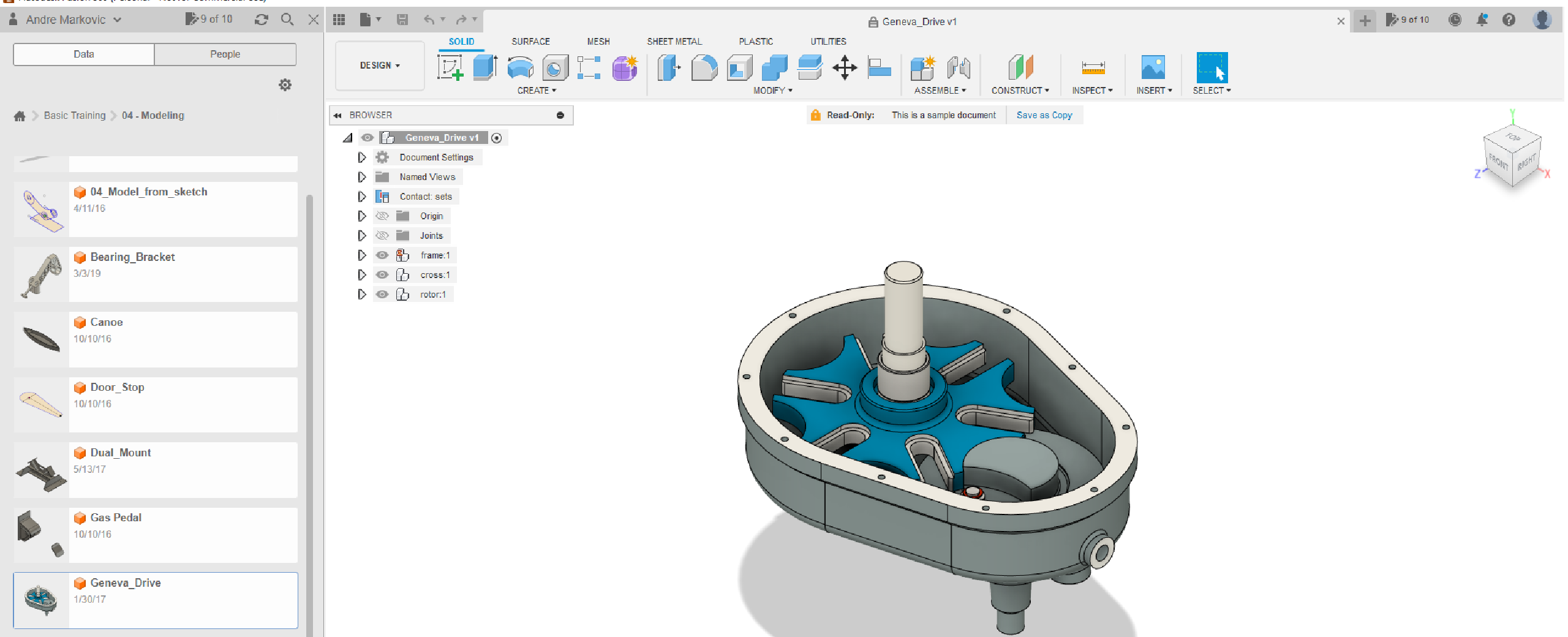Screen dimensions: 1568x637
Task: Open the data panel settings gear
Action: 285,85
